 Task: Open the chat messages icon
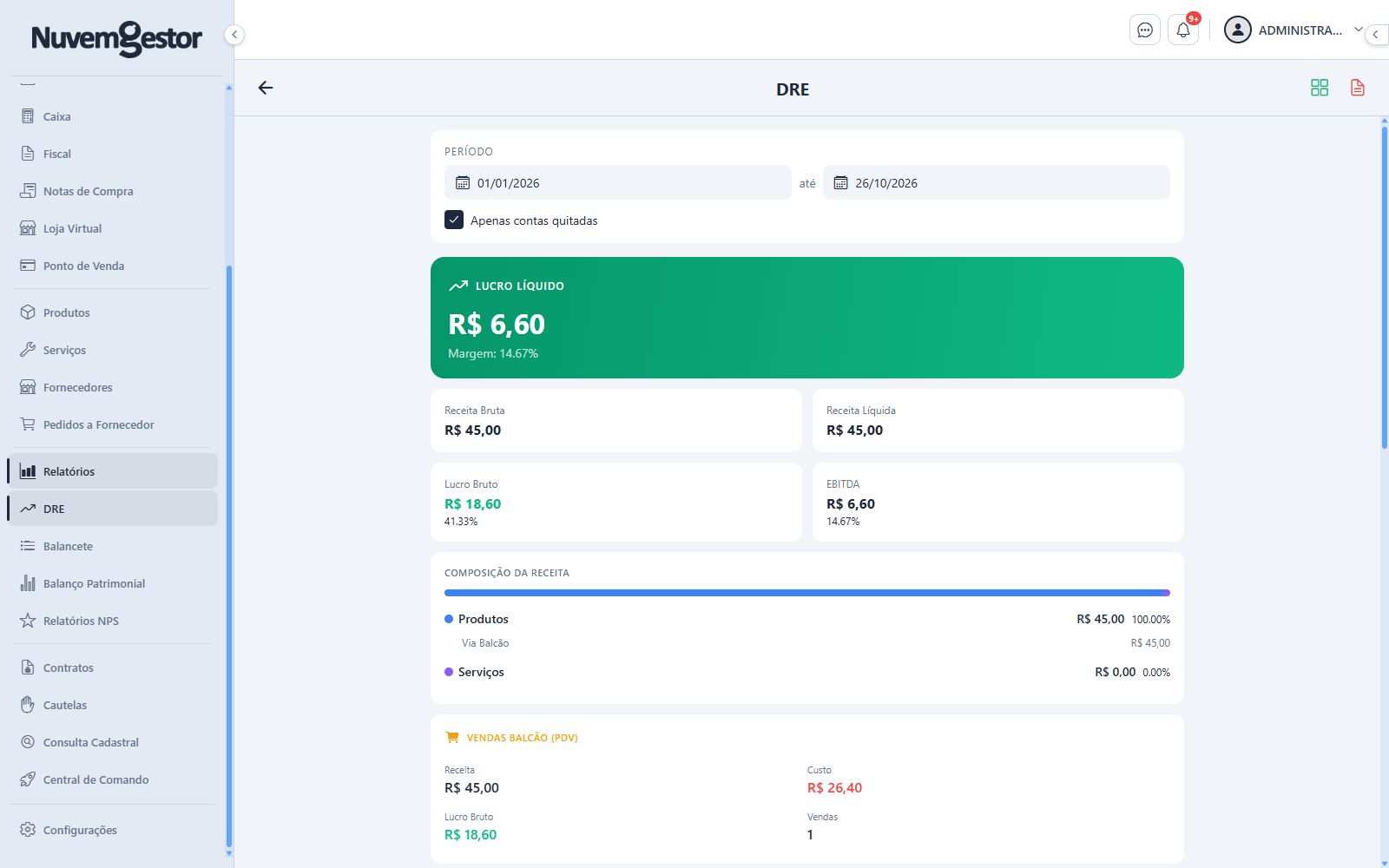point(1145,30)
